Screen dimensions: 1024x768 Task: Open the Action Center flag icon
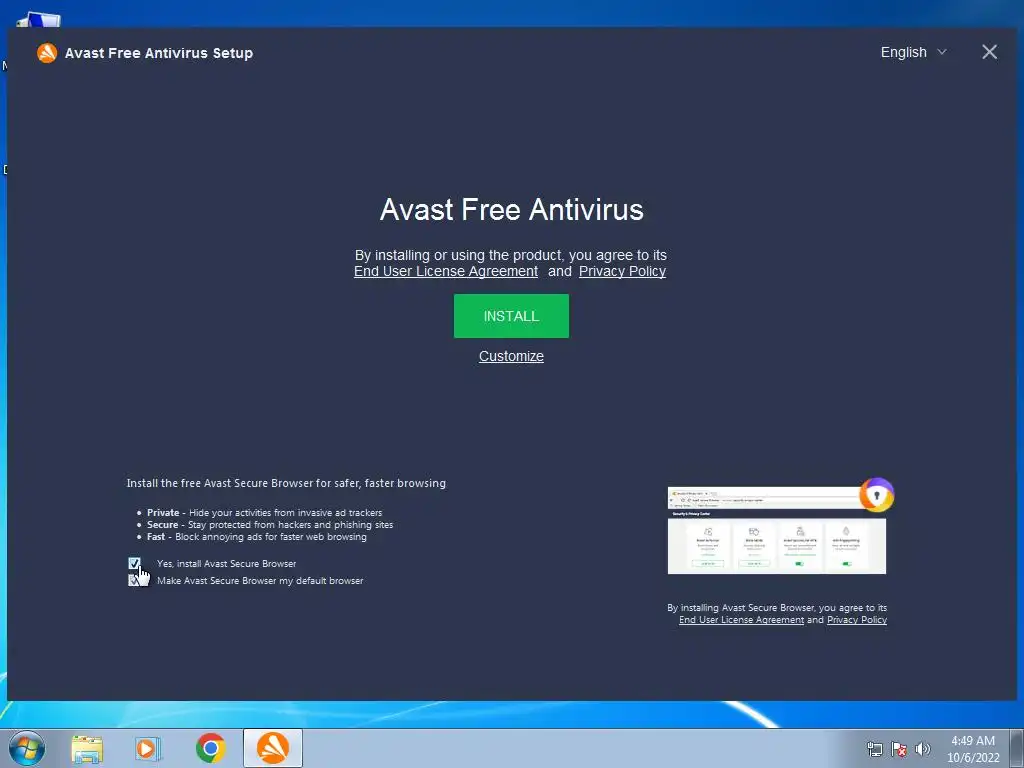899,749
